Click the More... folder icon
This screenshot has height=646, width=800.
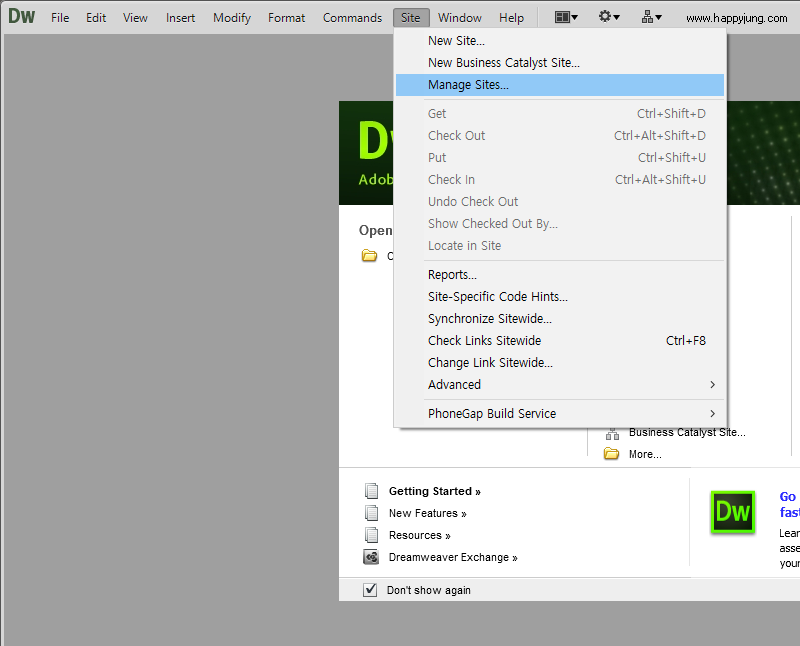click(611, 453)
